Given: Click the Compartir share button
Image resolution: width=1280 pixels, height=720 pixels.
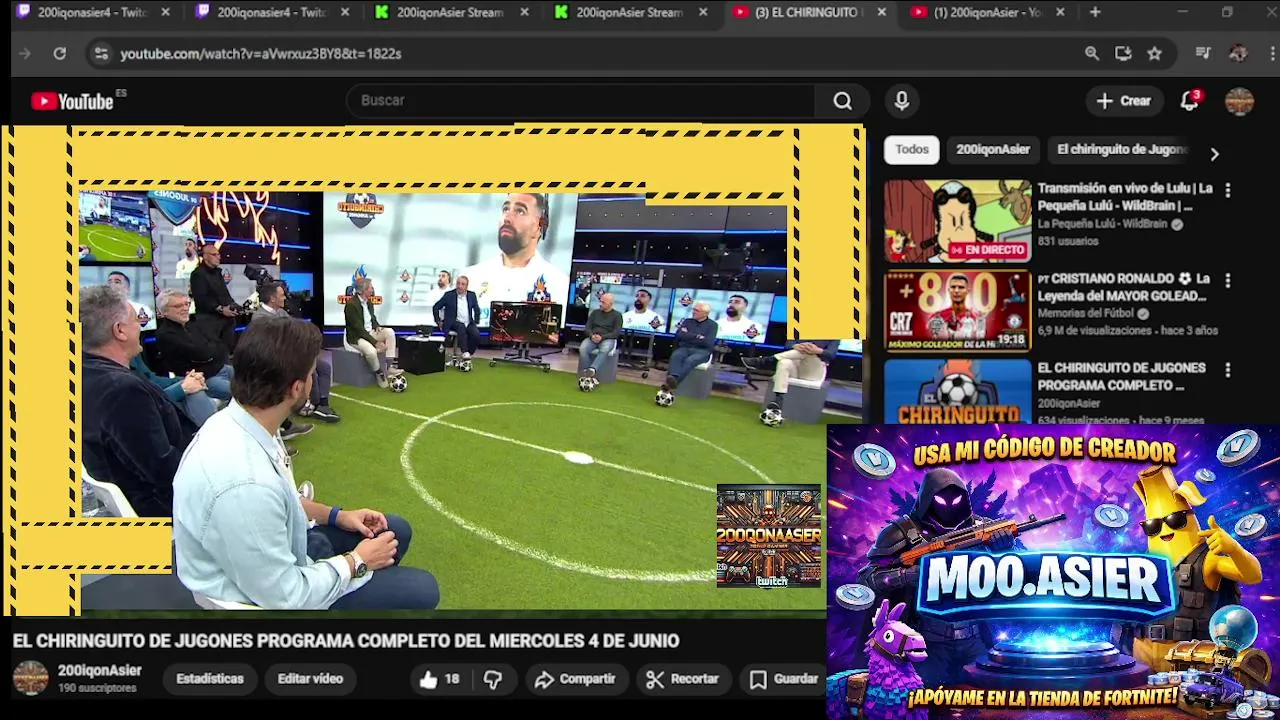Looking at the screenshot, I should click(x=575, y=679).
